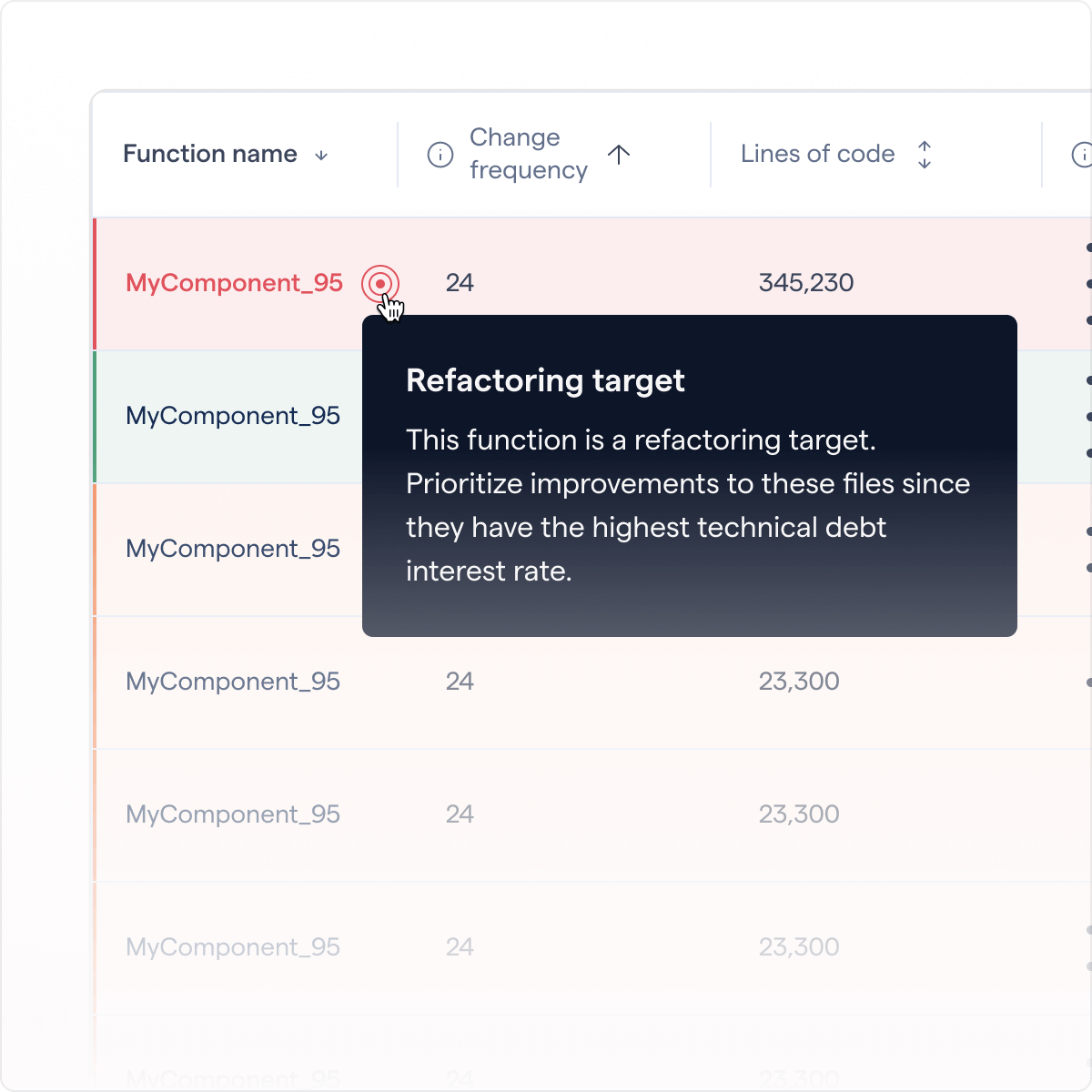Select MyComponent_95 in the green row
Image resolution: width=1092 pixels, height=1092 pixels.
(x=233, y=416)
